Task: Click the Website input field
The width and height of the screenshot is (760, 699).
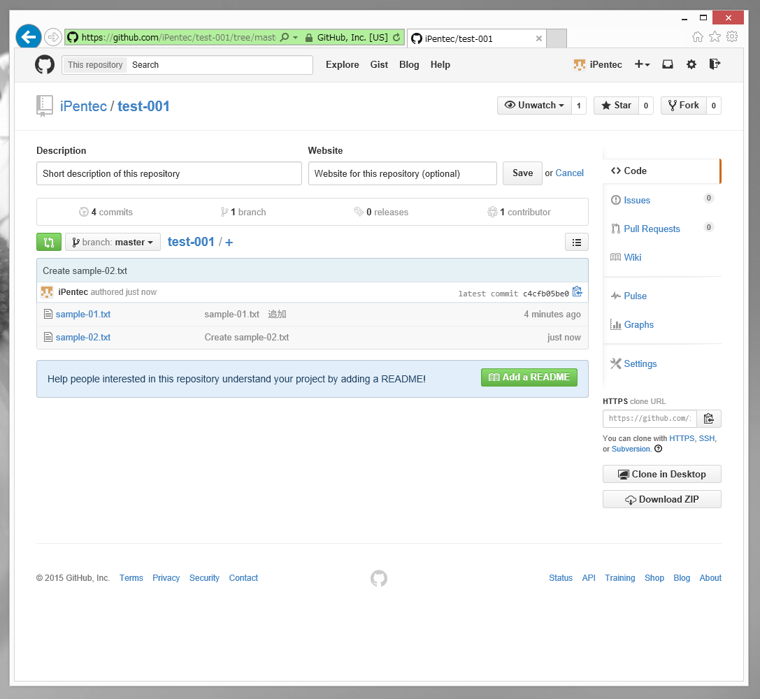Action: (x=402, y=173)
